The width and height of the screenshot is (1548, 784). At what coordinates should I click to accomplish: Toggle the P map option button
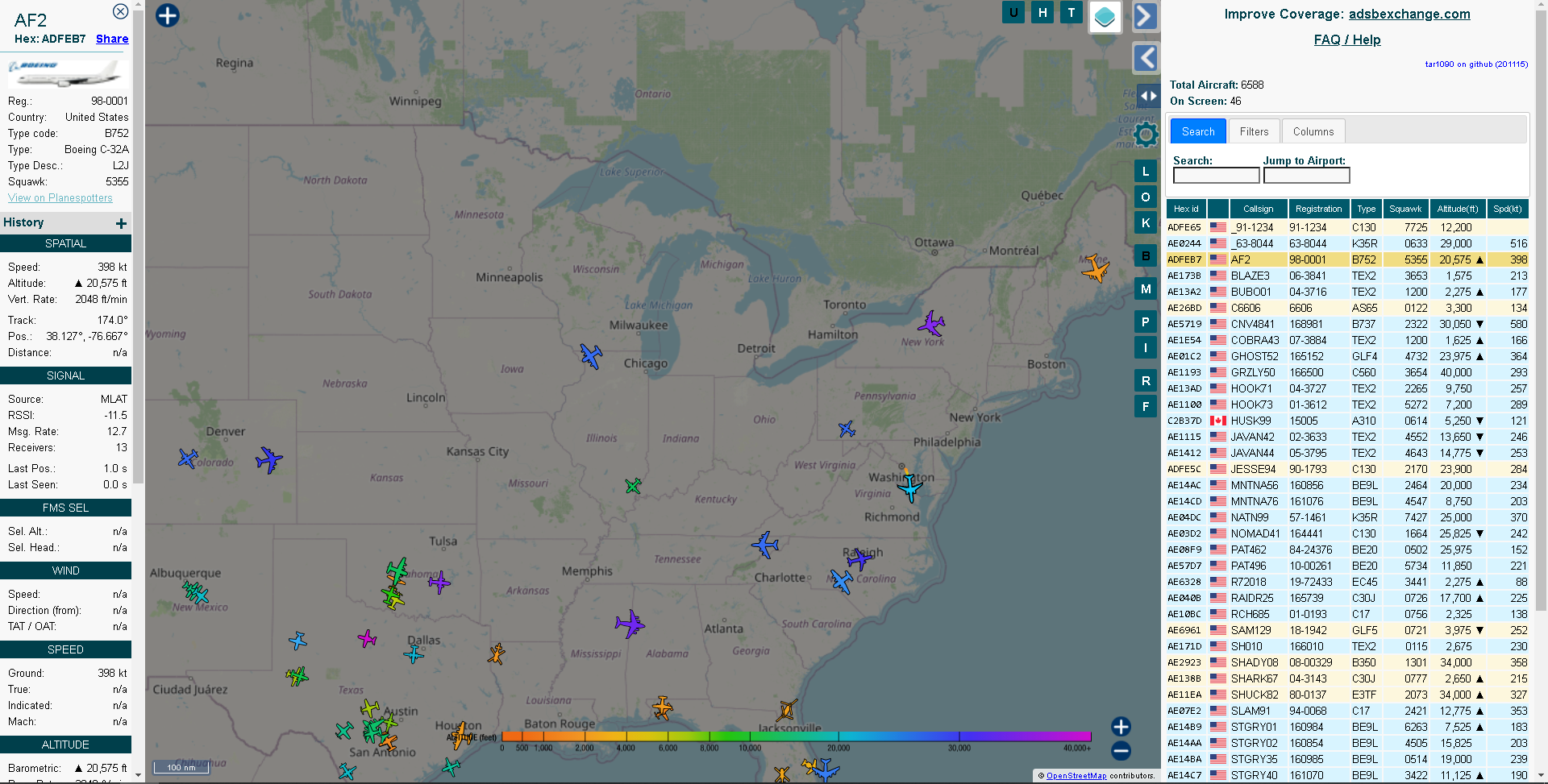[x=1146, y=321]
